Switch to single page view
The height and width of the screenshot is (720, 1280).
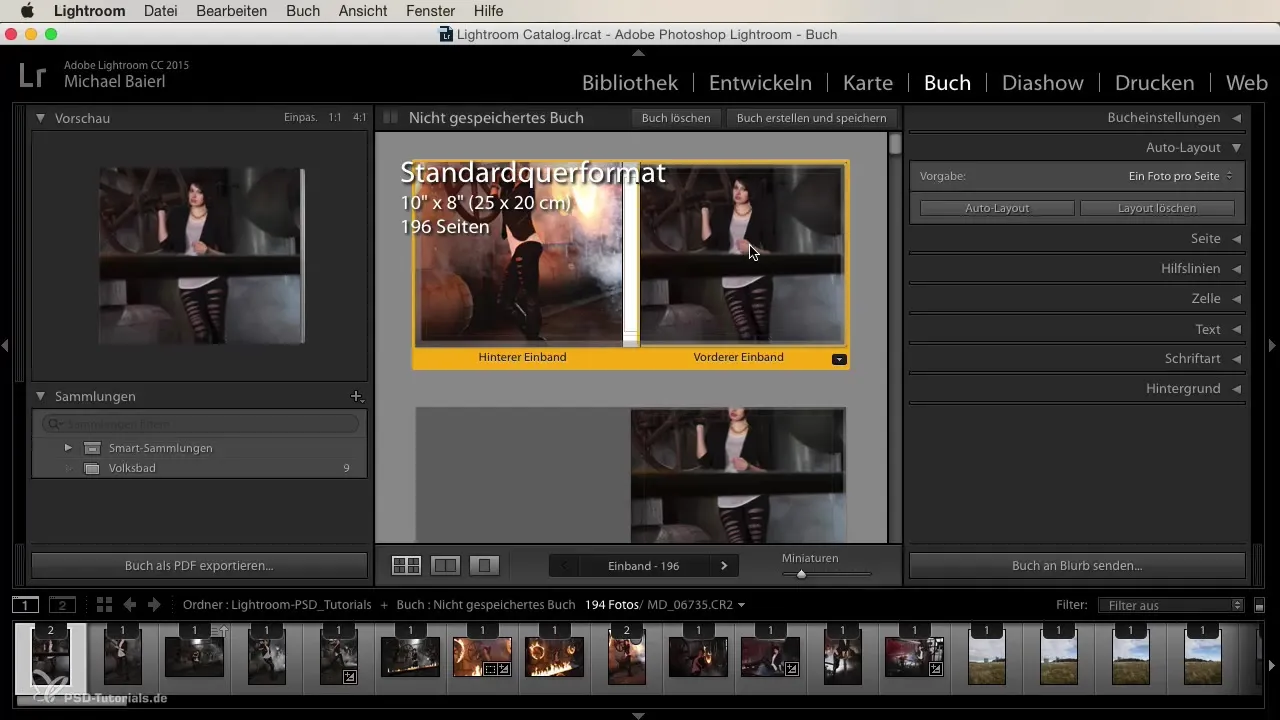pos(484,566)
